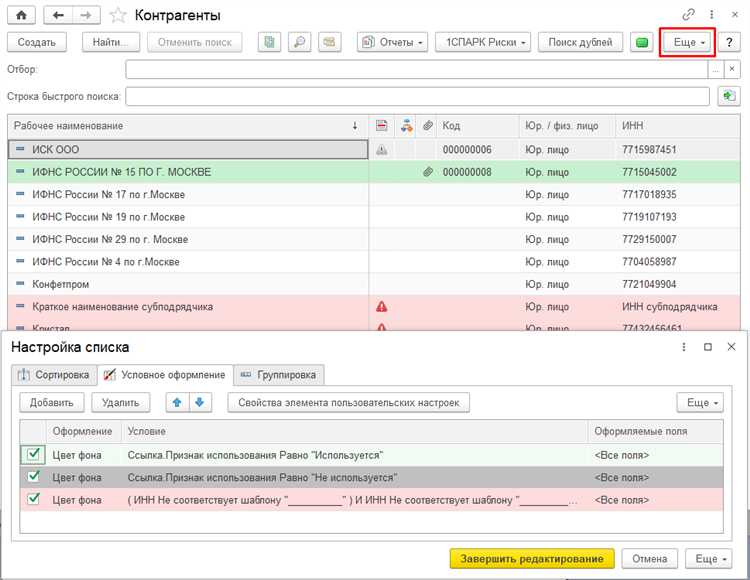Uncheck the "Используется" formatting rule checkbox
750x580 pixels.
point(31,455)
